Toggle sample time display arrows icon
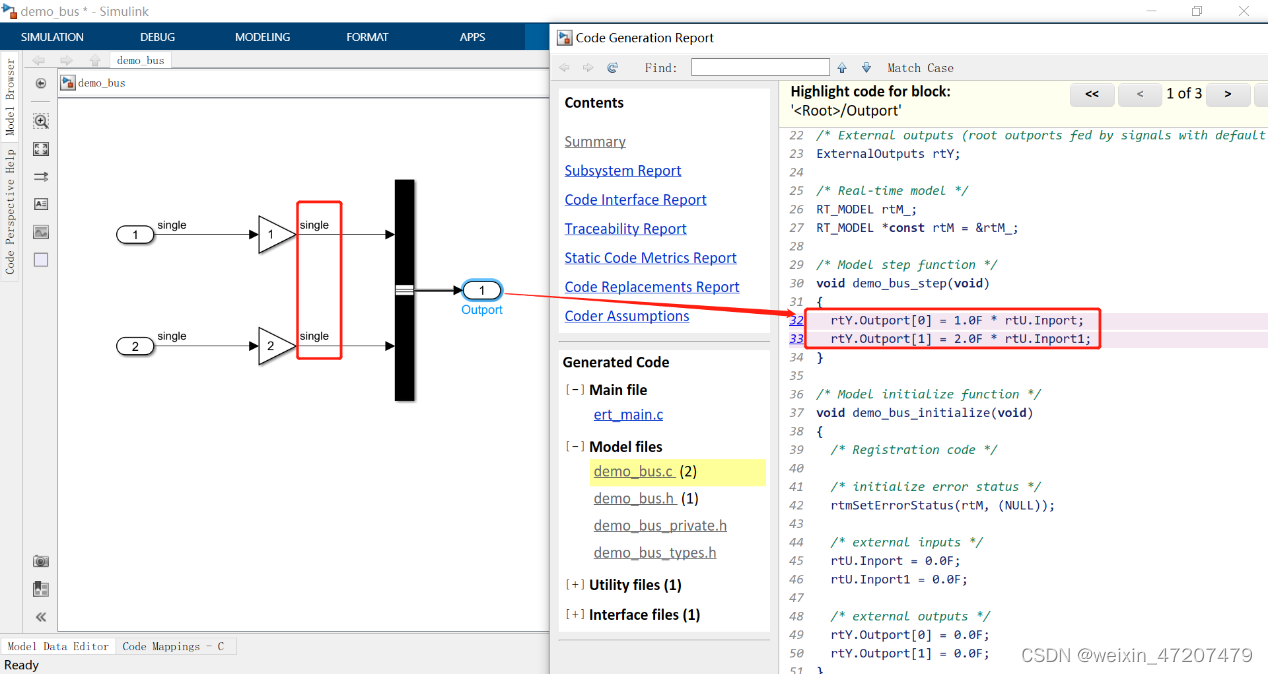The height and width of the screenshot is (674, 1268). 41,176
